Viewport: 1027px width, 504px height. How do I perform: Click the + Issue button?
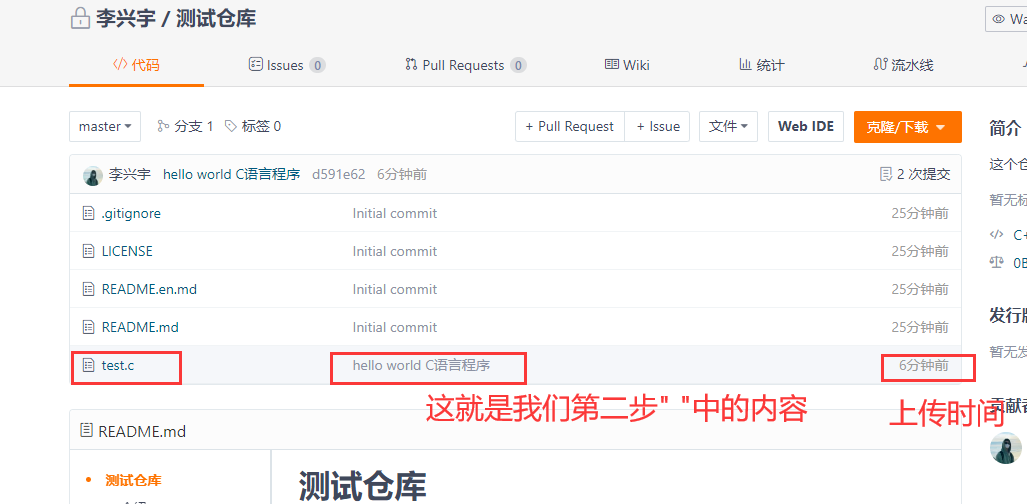click(657, 126)
